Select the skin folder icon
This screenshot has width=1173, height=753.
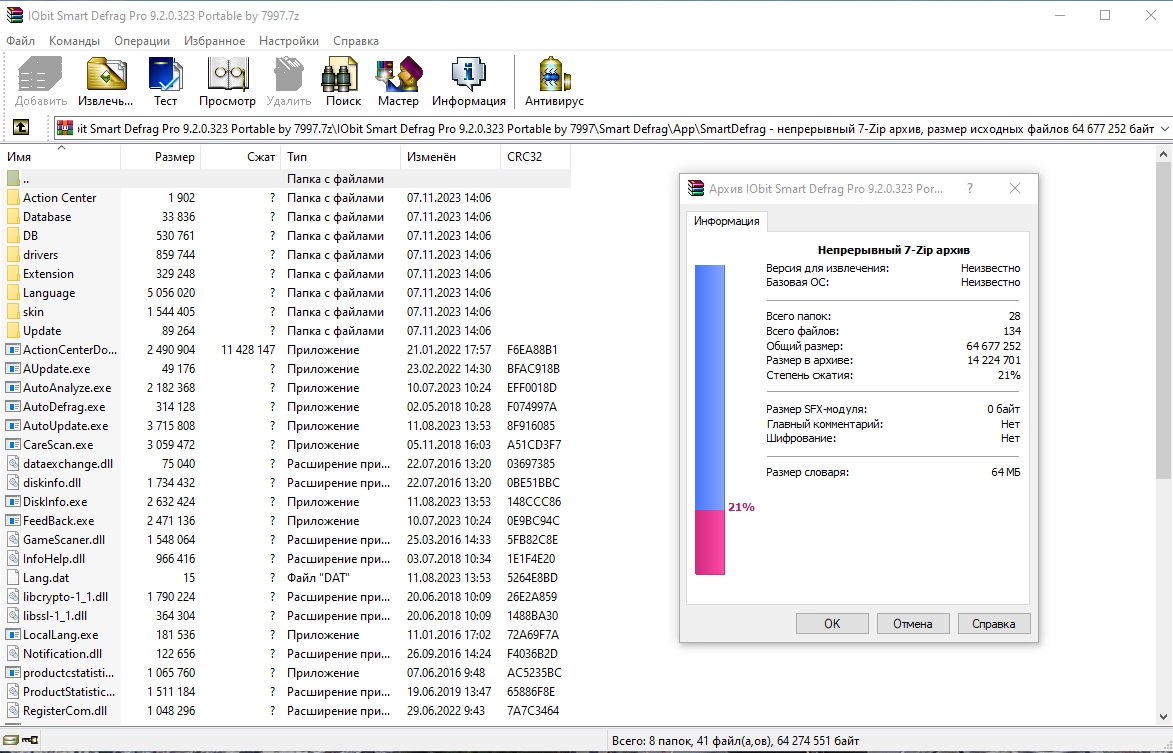coord(13,312)
